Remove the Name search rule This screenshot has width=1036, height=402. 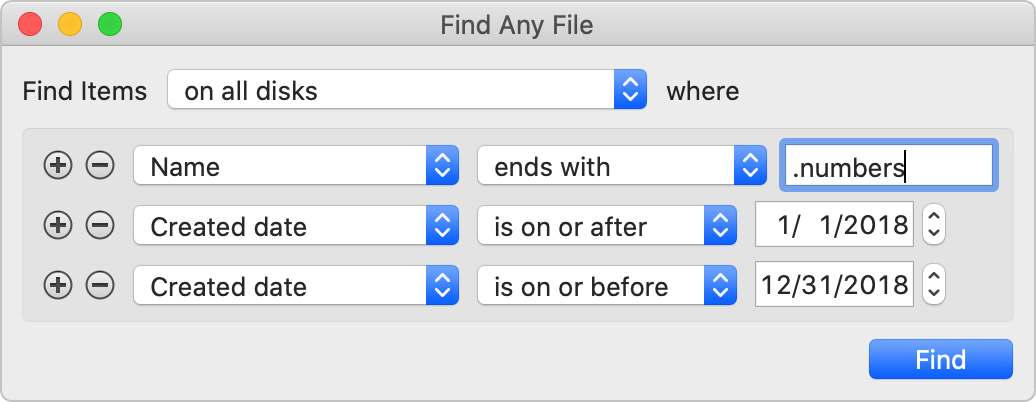(99, 166)
